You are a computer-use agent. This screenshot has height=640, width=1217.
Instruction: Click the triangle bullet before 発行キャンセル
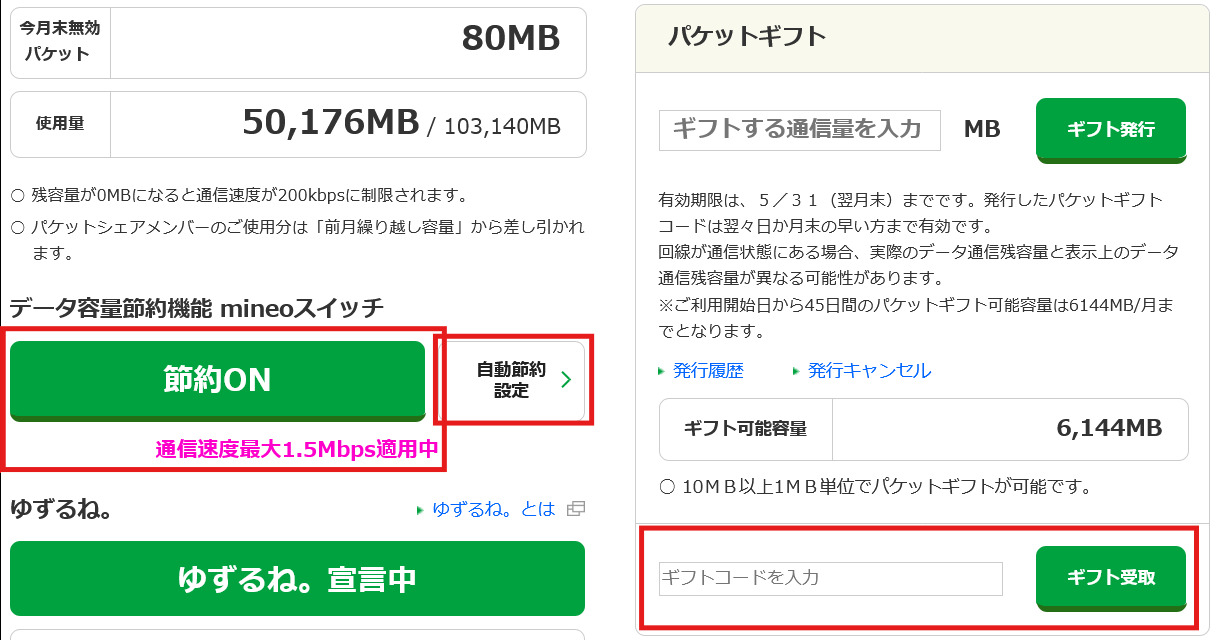coord(796,371)
